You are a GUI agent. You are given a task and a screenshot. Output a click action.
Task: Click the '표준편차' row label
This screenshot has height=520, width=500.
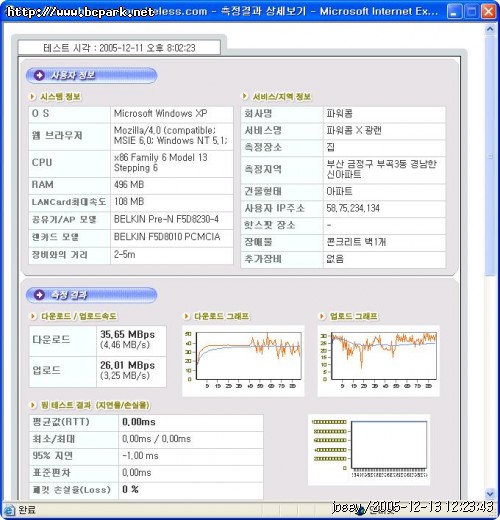point(51,473)
